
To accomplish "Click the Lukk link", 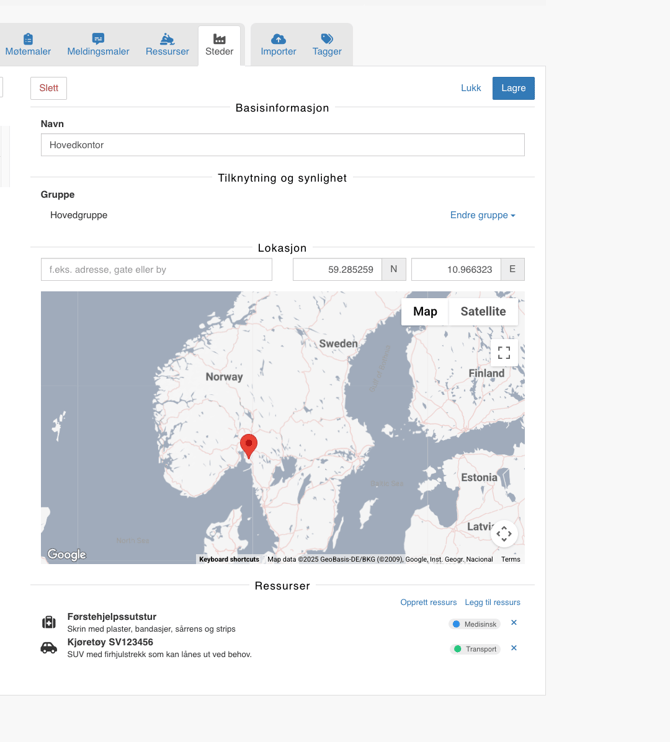I will (471, 88).
